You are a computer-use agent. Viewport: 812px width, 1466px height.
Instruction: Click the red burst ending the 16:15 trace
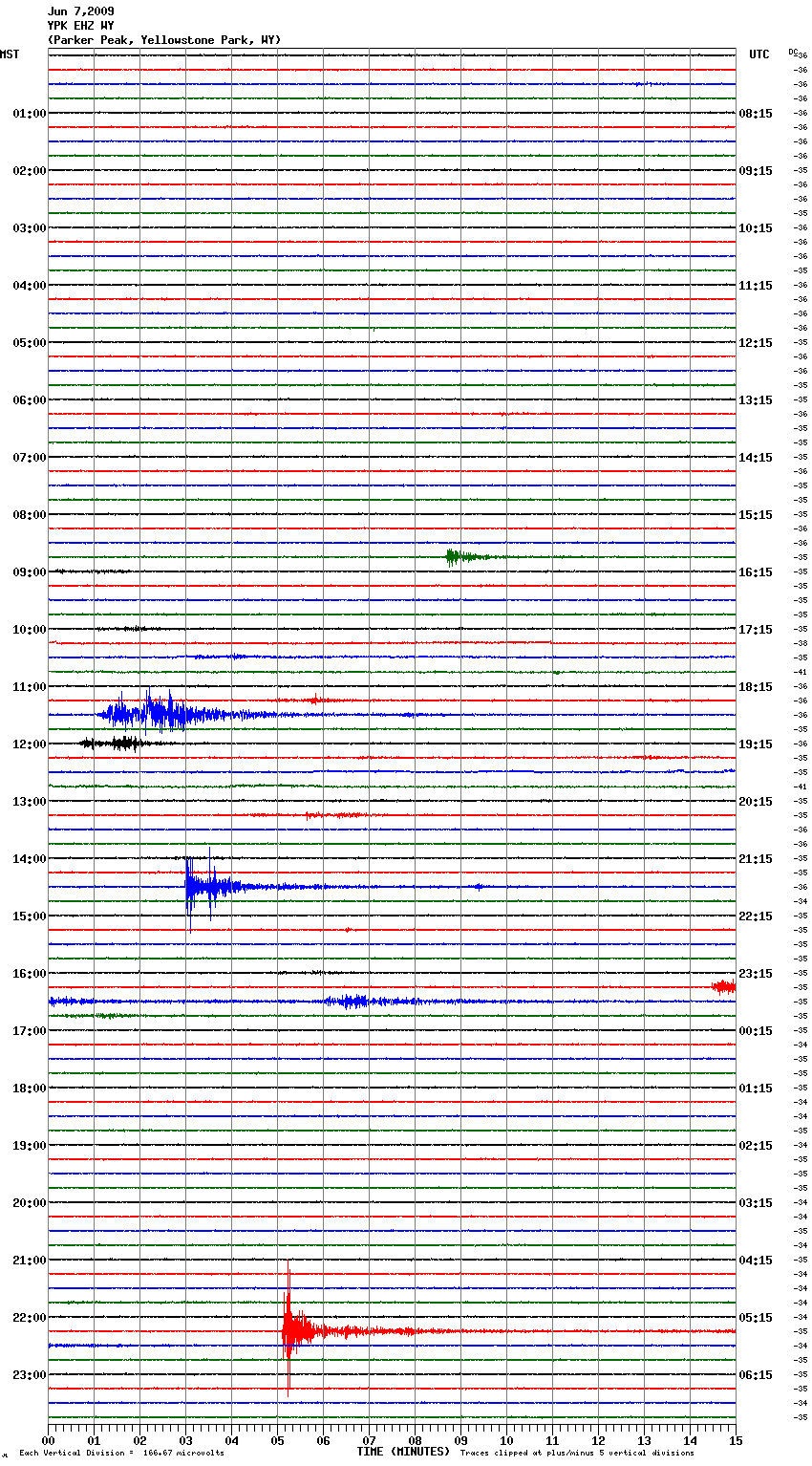724,986
